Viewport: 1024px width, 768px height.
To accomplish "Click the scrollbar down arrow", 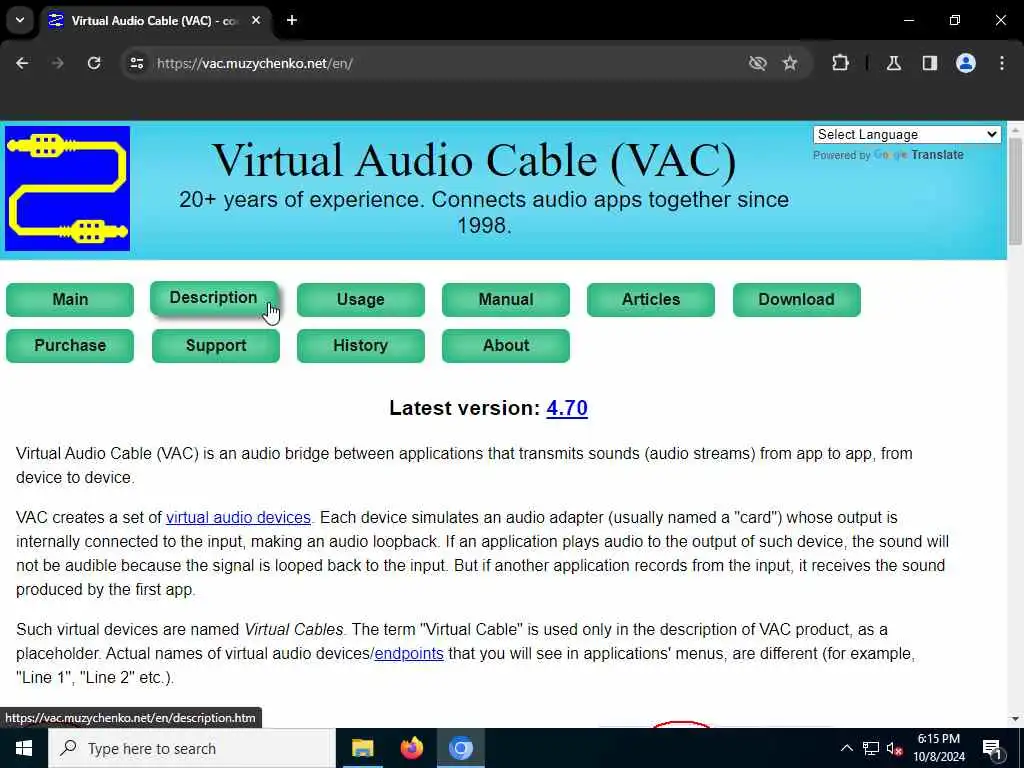I will tap(1015, 719).
